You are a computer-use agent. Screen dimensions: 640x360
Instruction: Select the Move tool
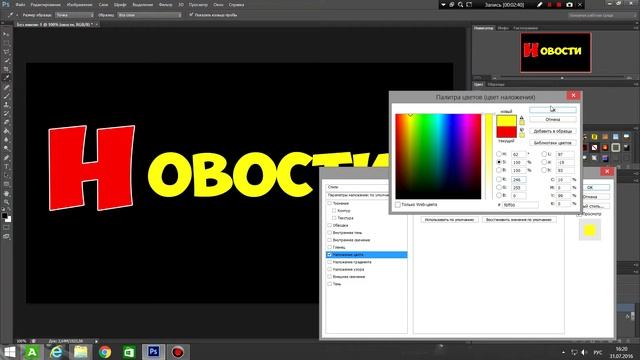6,34
